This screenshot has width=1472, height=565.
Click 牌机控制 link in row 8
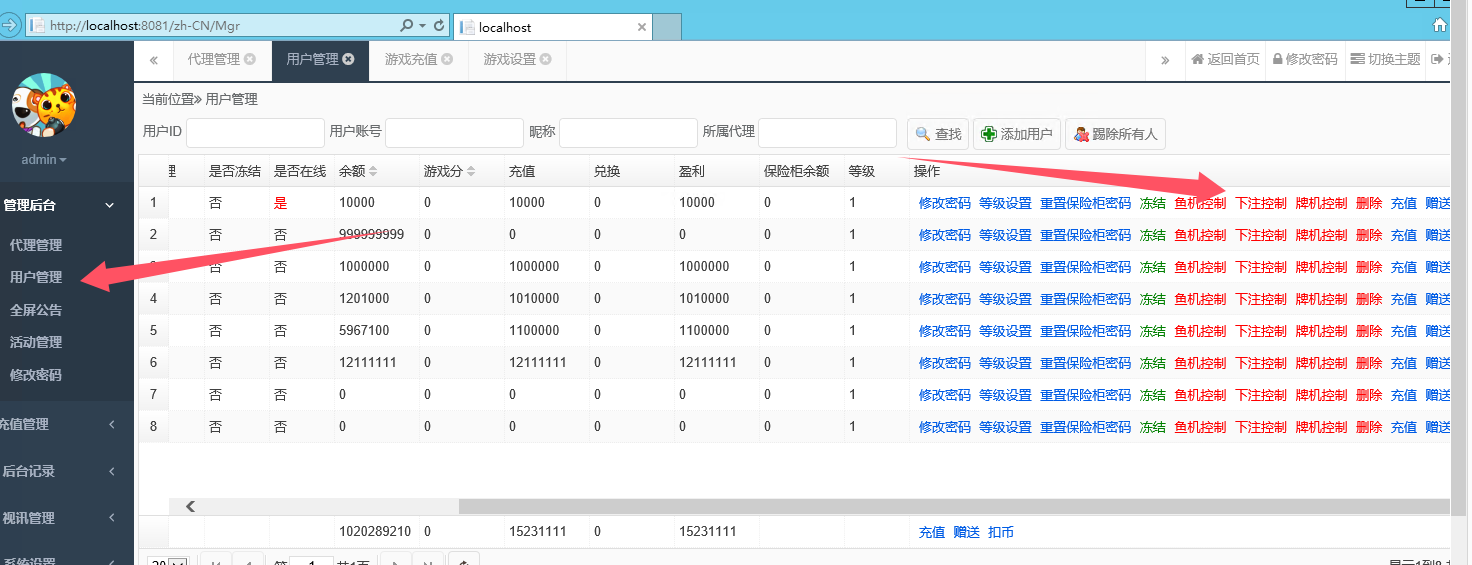(x=1321, y=427)
